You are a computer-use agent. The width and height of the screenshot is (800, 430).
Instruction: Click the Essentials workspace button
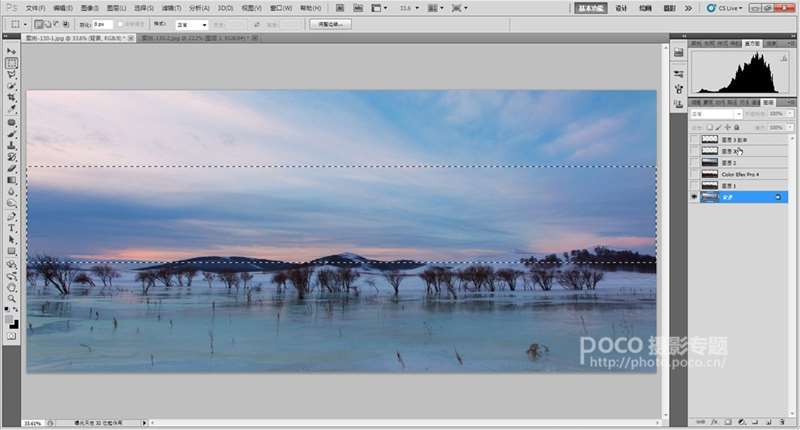(590, 7)
